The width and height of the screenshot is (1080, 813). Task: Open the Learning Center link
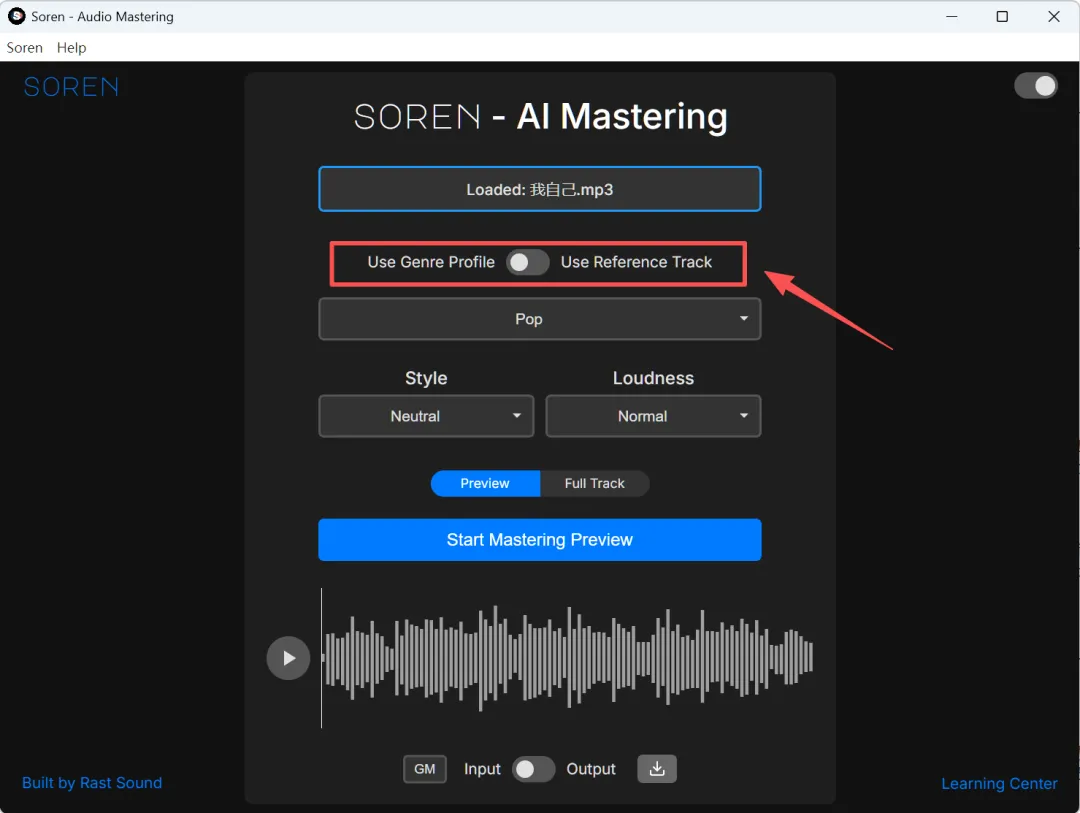(999, 783)
